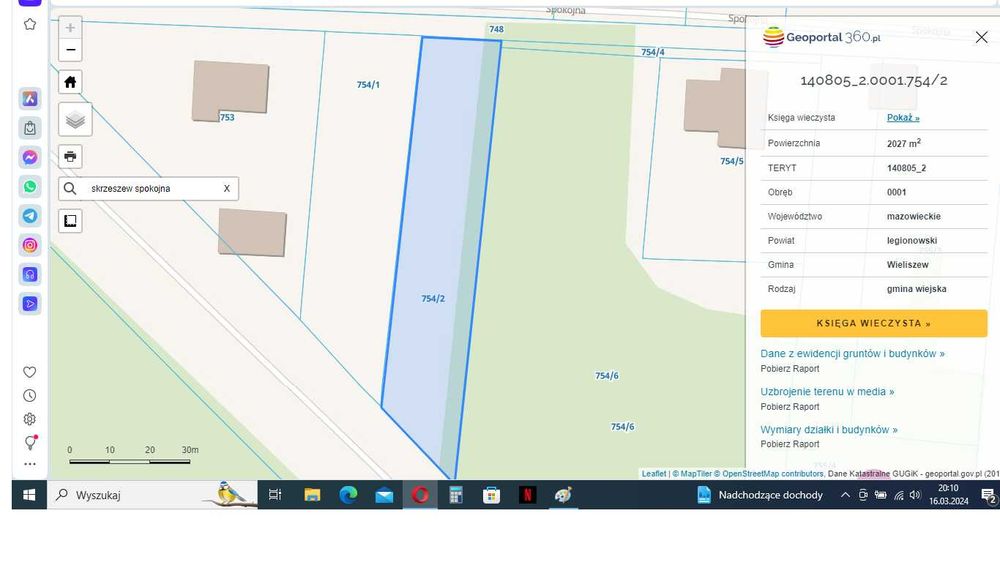Click parcel label 748 near the road
The width and height of the screenshot is (1000, 562).
click(x=496, y=29)
